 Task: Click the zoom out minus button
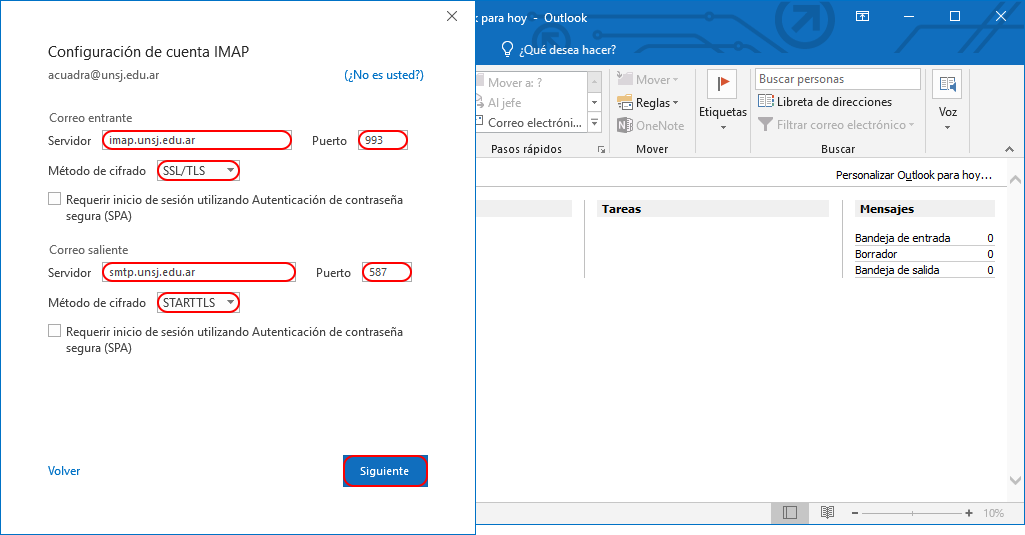(854, 513)
